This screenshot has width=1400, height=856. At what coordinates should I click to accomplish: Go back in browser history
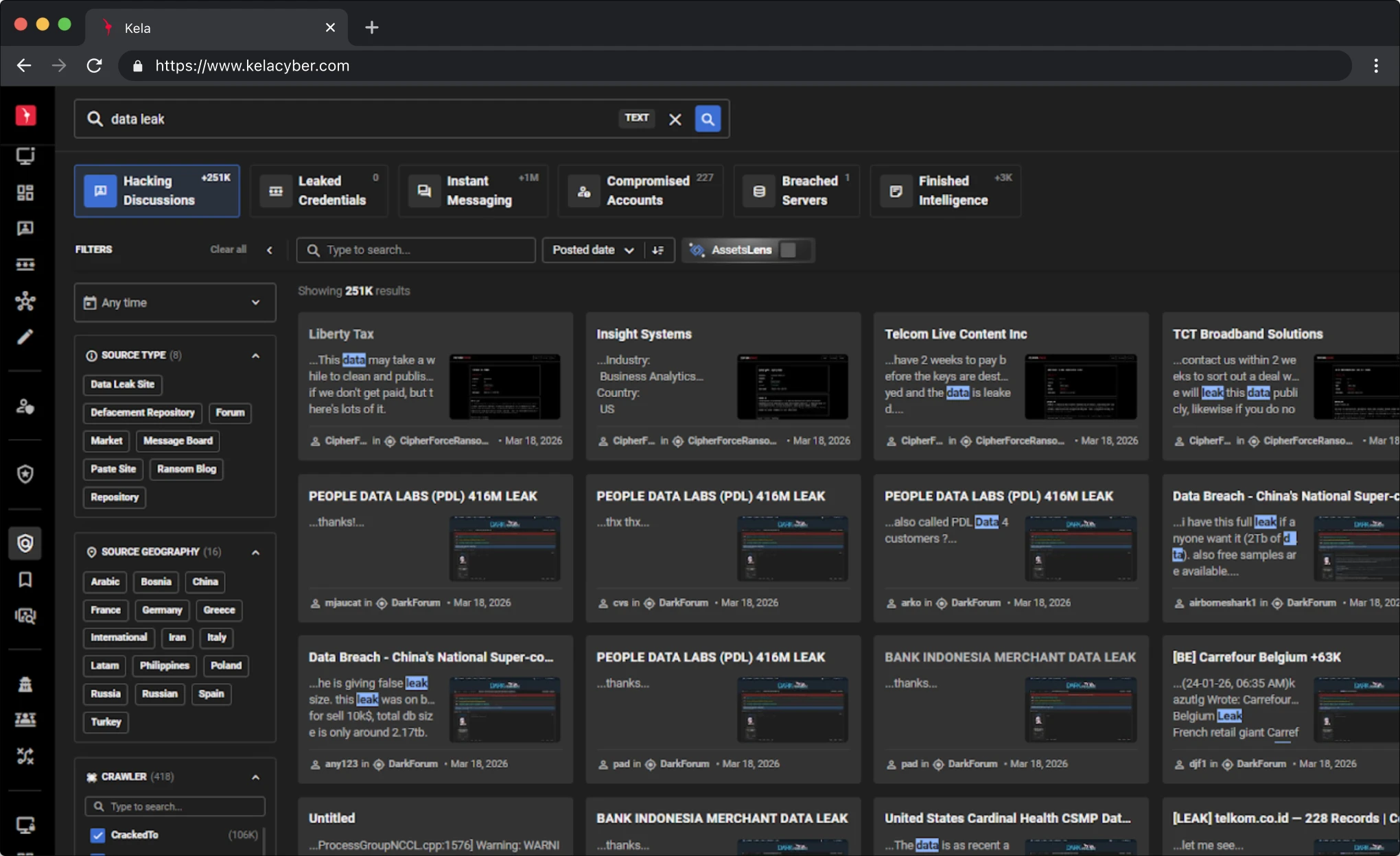pos(24,66)
